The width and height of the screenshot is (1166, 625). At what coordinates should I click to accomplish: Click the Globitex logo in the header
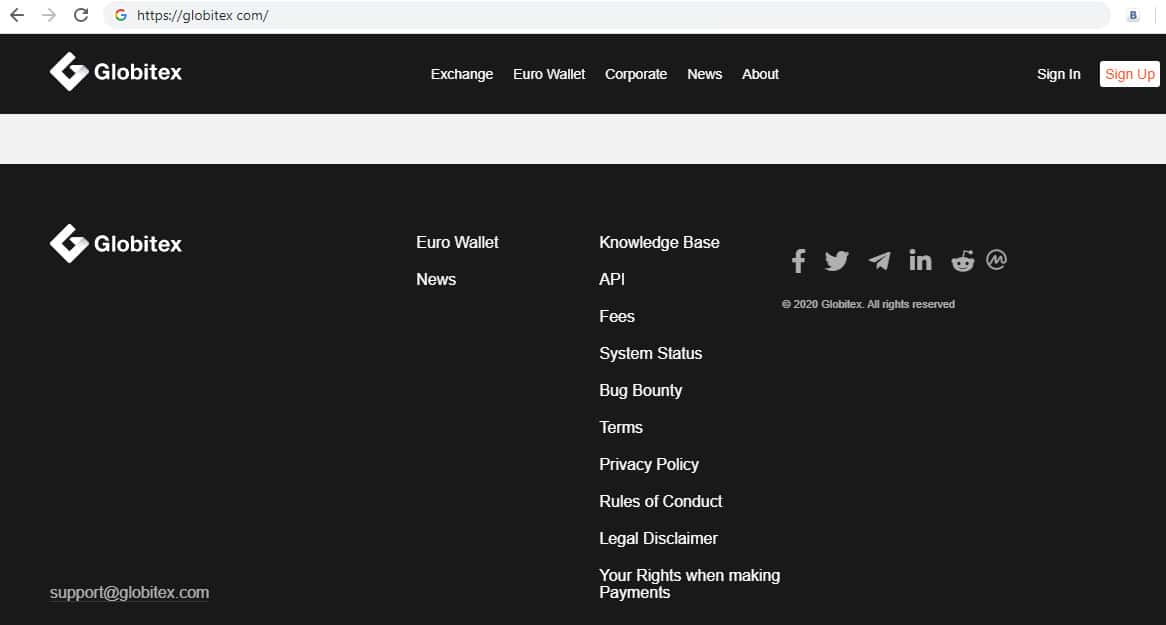click(115, 71)
